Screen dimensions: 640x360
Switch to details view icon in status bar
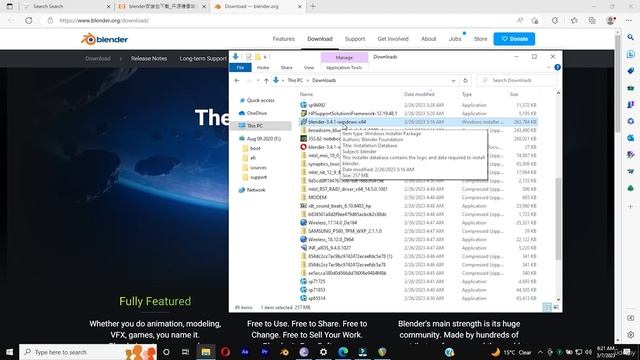pos(547,307)
